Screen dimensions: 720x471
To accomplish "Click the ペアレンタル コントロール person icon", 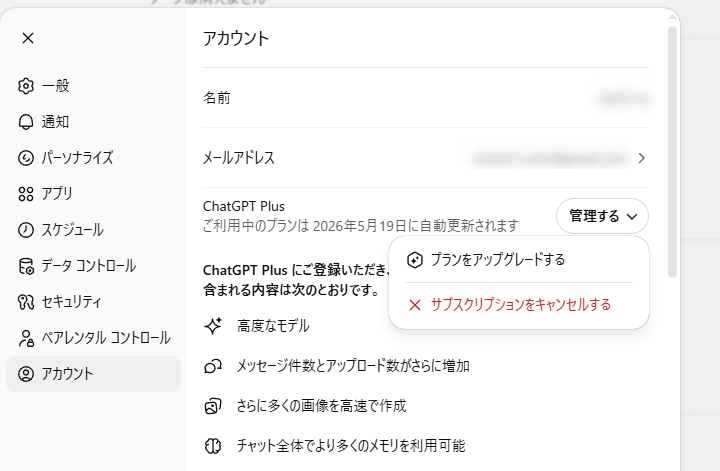I will (x=26, y=338).
